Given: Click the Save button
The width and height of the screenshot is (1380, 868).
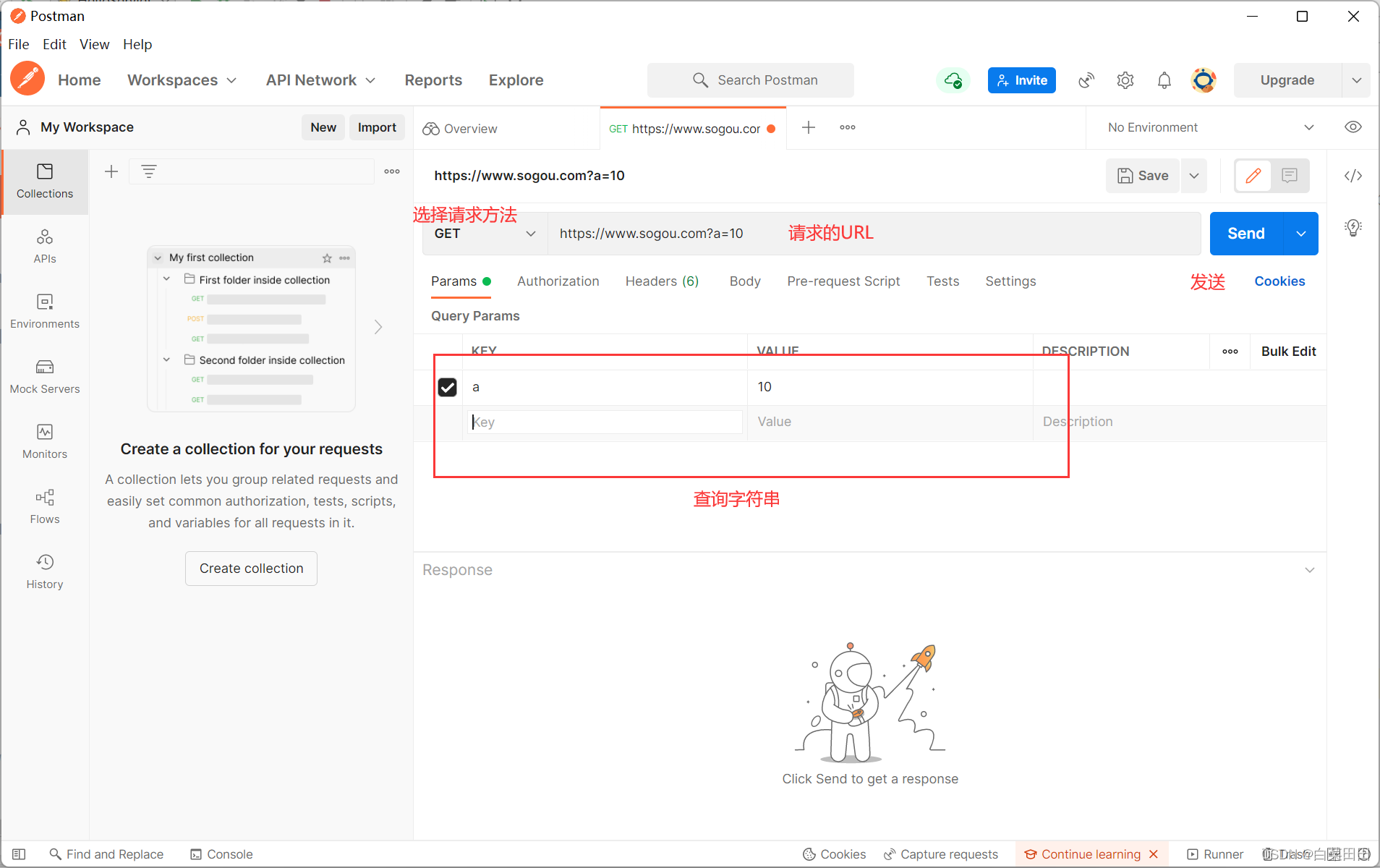Looking at the screenshot, I should pyautogui.click(x=1143, y=176).
